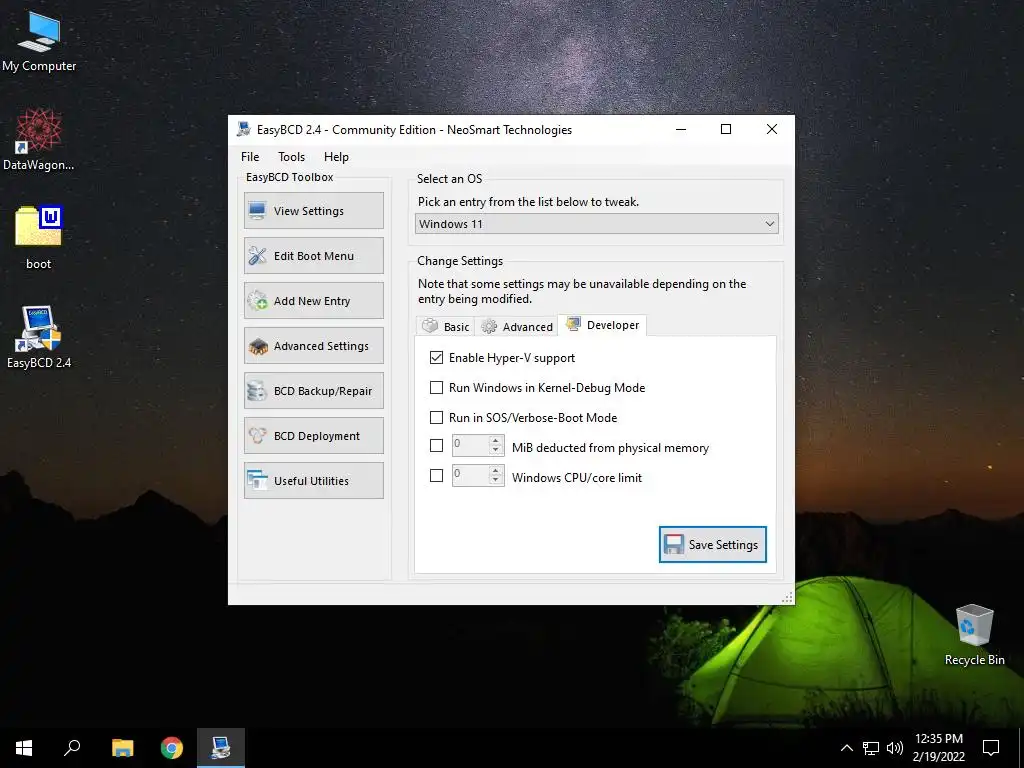Launch Google Chrome from the taskbar
Viewport: 1024px width, 768px height.
coord(172,748)
